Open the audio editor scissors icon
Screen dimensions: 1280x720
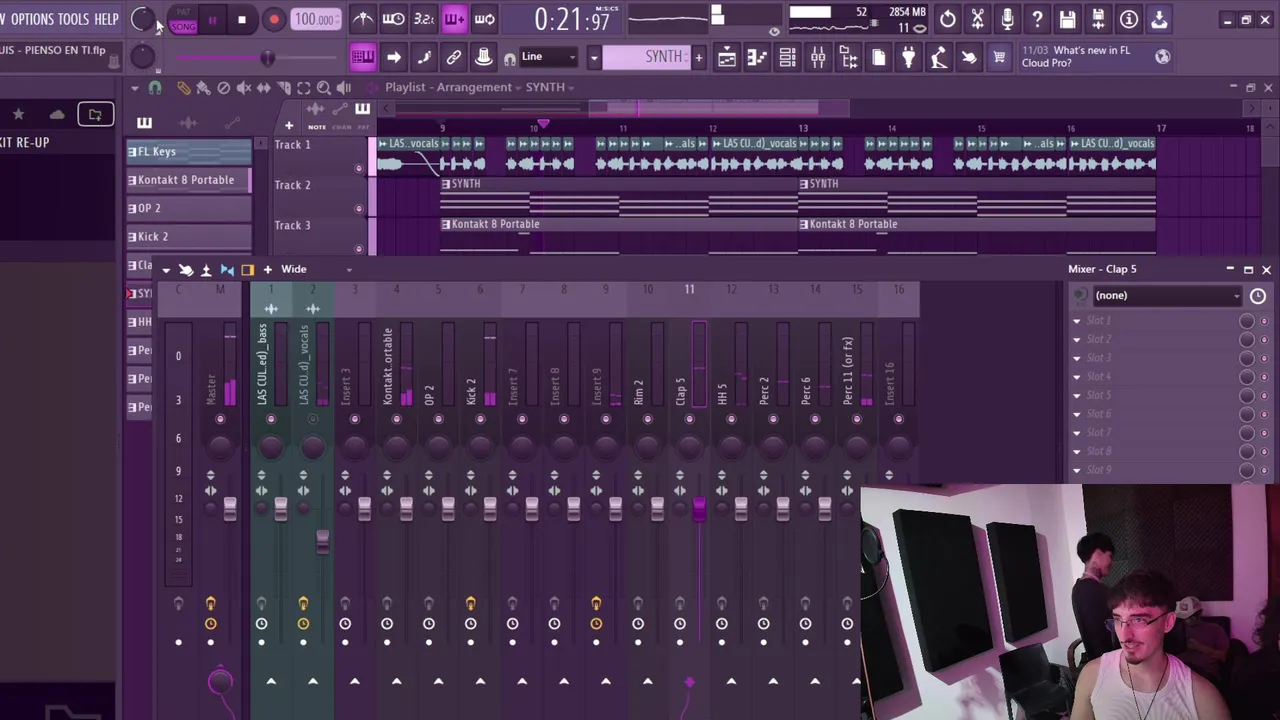pyautogui.click(x=977, y=19)
